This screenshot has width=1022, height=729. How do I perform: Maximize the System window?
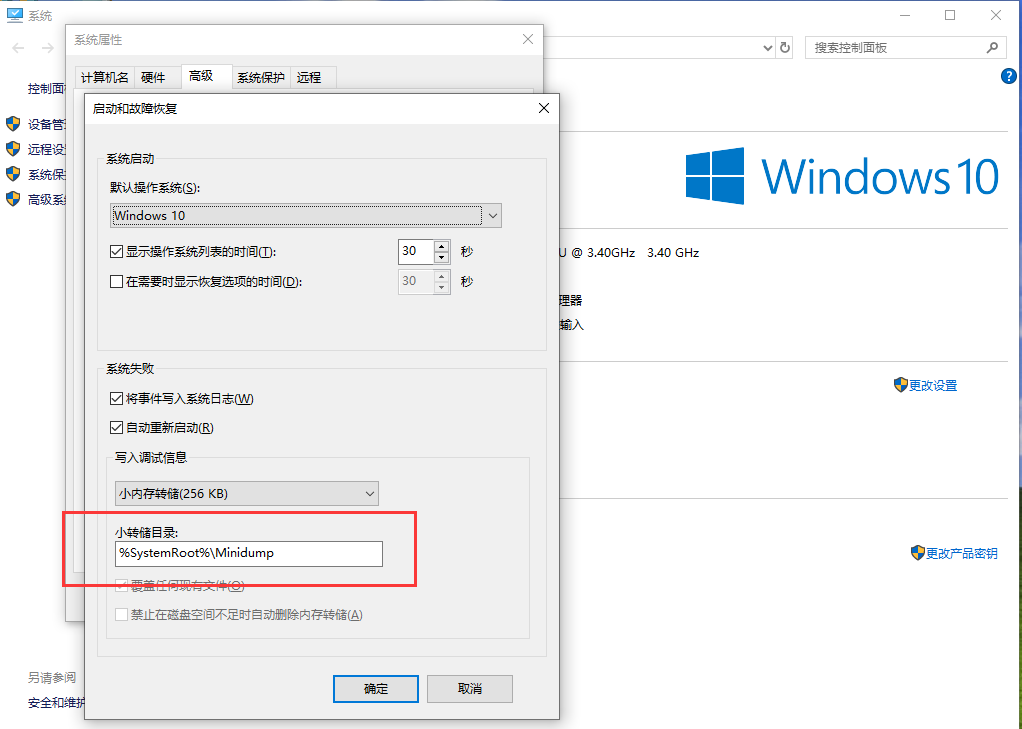point(950,16)
